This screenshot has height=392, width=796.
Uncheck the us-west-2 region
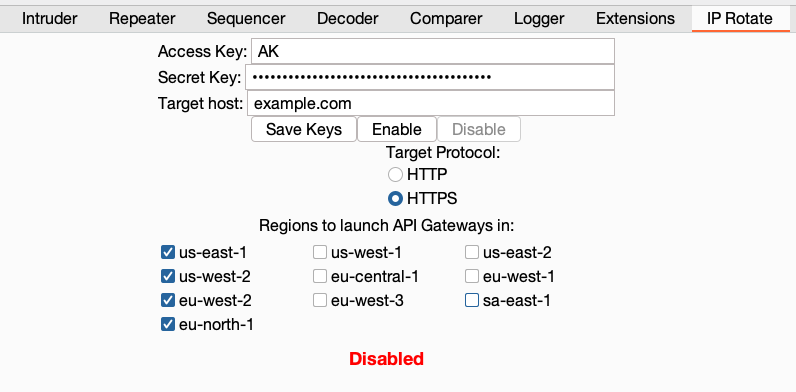168,276
